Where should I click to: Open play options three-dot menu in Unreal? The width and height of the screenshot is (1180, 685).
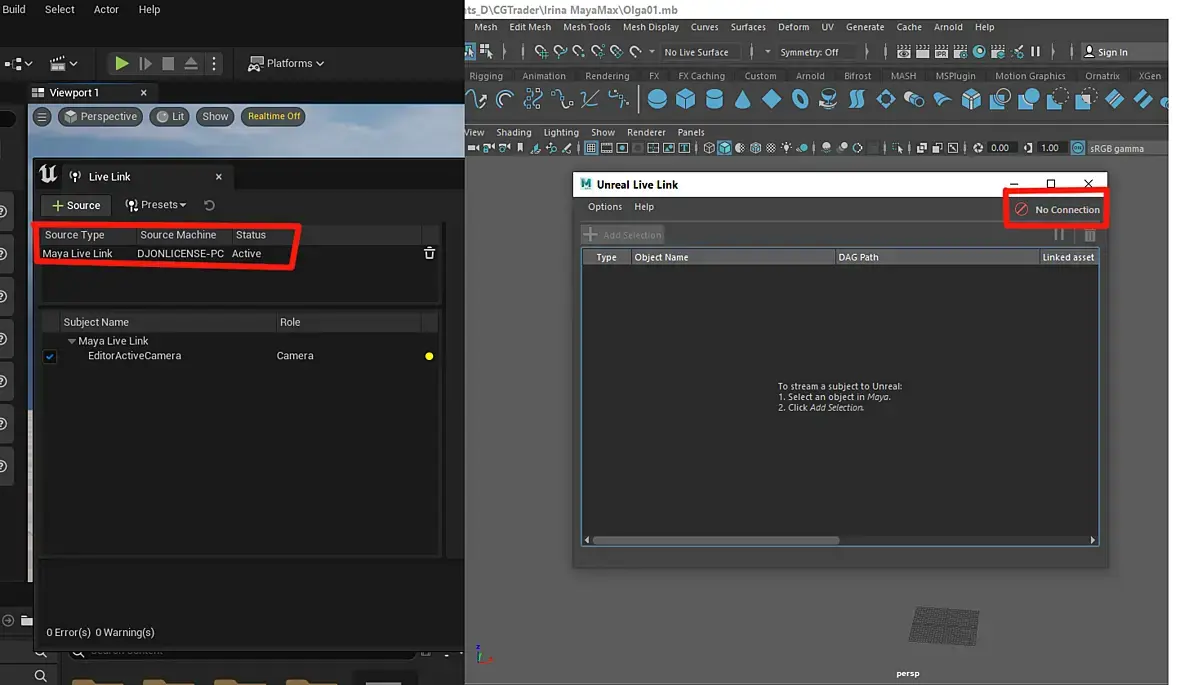point(214,63)
